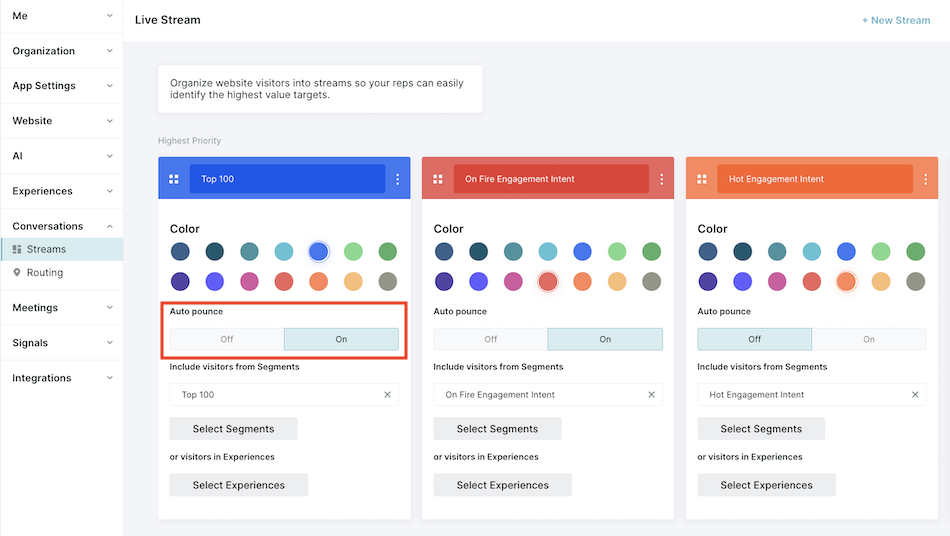950x536 pixels.
Task: Click Select Segments for Top 100
Action: click(233, 429)
